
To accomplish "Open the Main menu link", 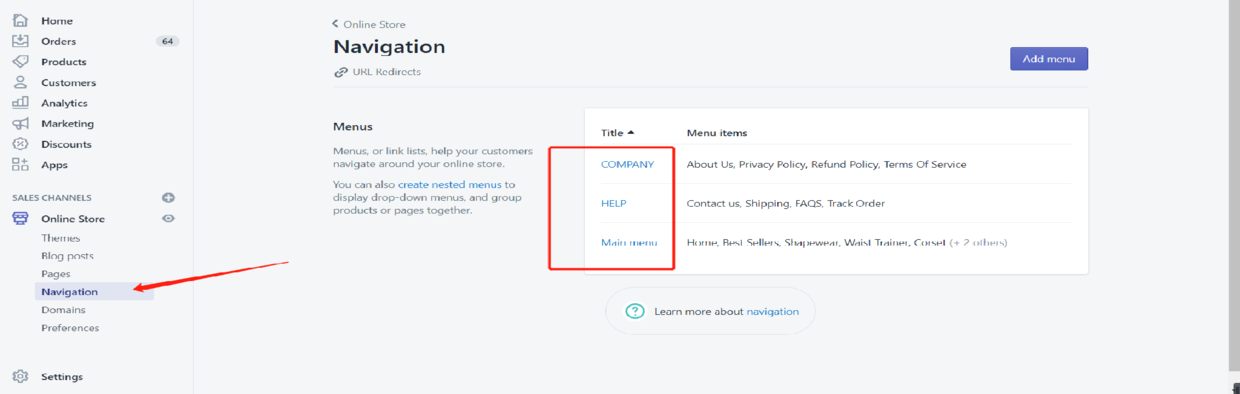I will pyautogui.click(x=628, y=242).
